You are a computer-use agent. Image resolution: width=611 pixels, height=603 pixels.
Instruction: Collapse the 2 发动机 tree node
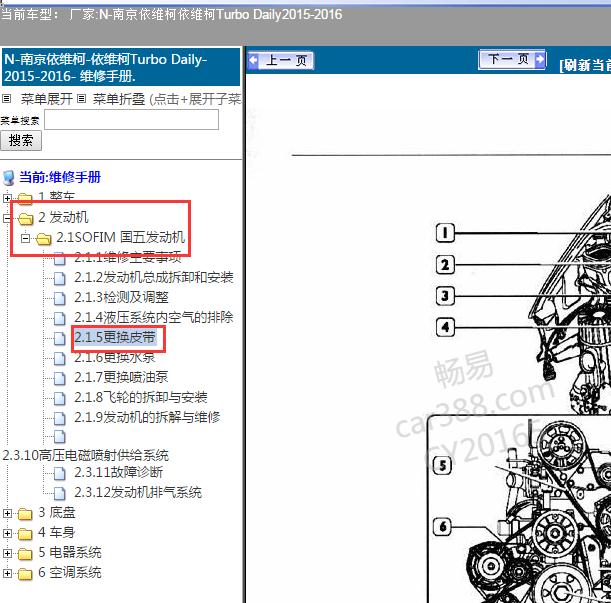[7, 218]
